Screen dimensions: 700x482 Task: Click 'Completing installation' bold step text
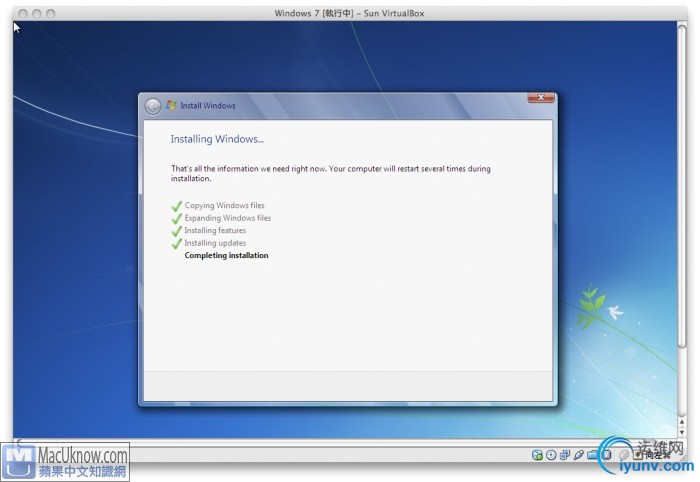pyautogui.click(x=226, y=255)
